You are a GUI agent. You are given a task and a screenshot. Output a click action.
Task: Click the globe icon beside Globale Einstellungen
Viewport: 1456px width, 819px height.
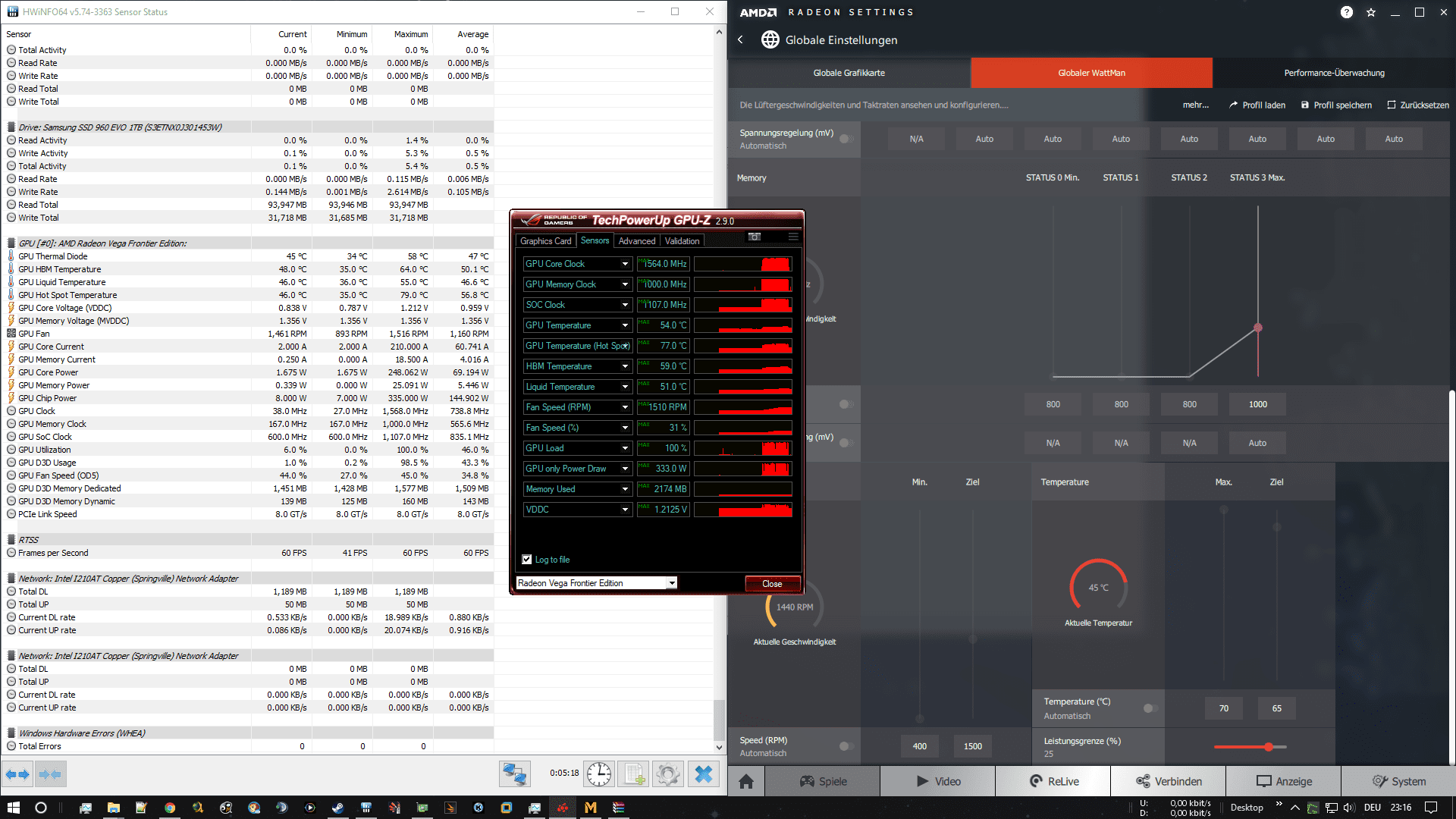pos(770,39)
